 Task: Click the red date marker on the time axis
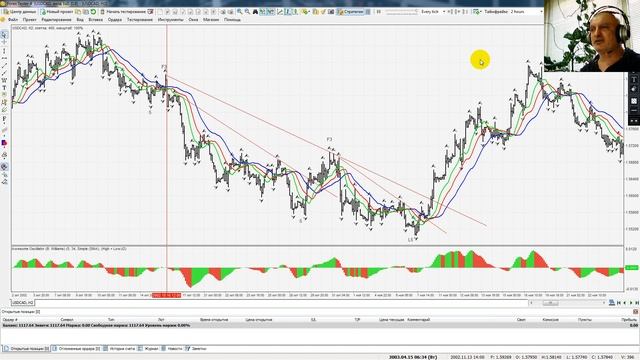tap(166, 295)
